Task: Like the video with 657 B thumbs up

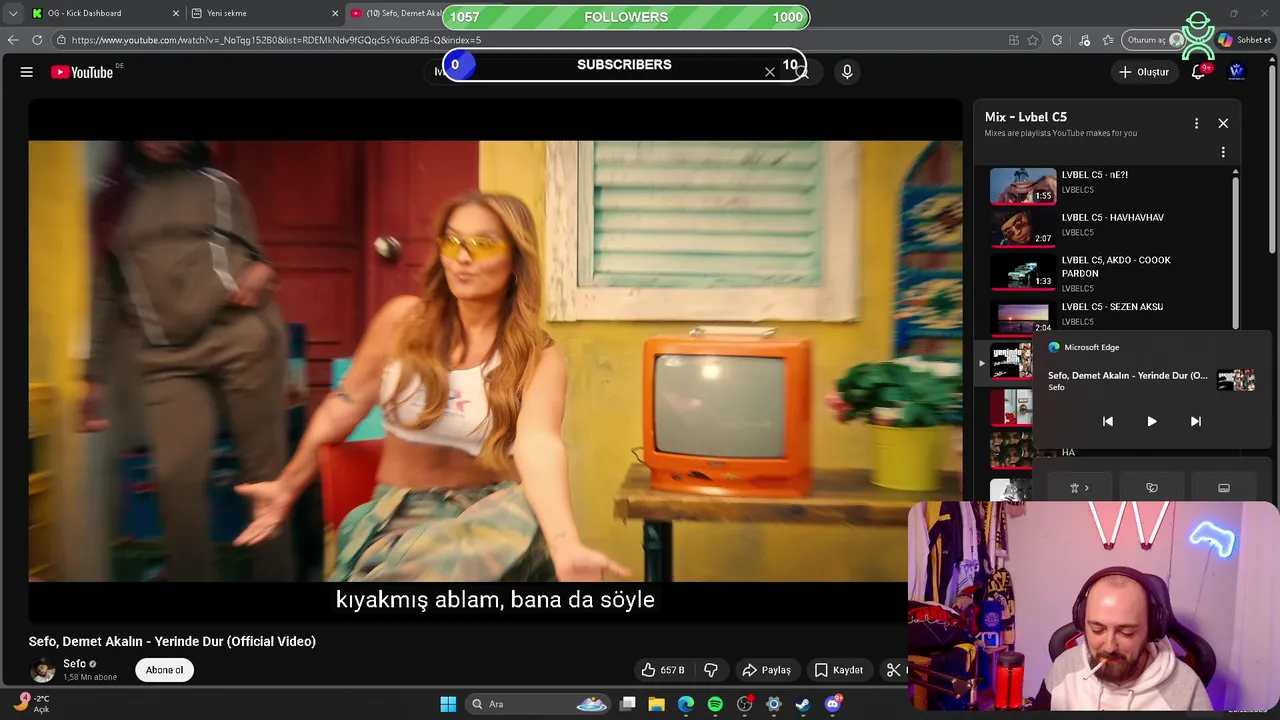Action: point(664,670)
